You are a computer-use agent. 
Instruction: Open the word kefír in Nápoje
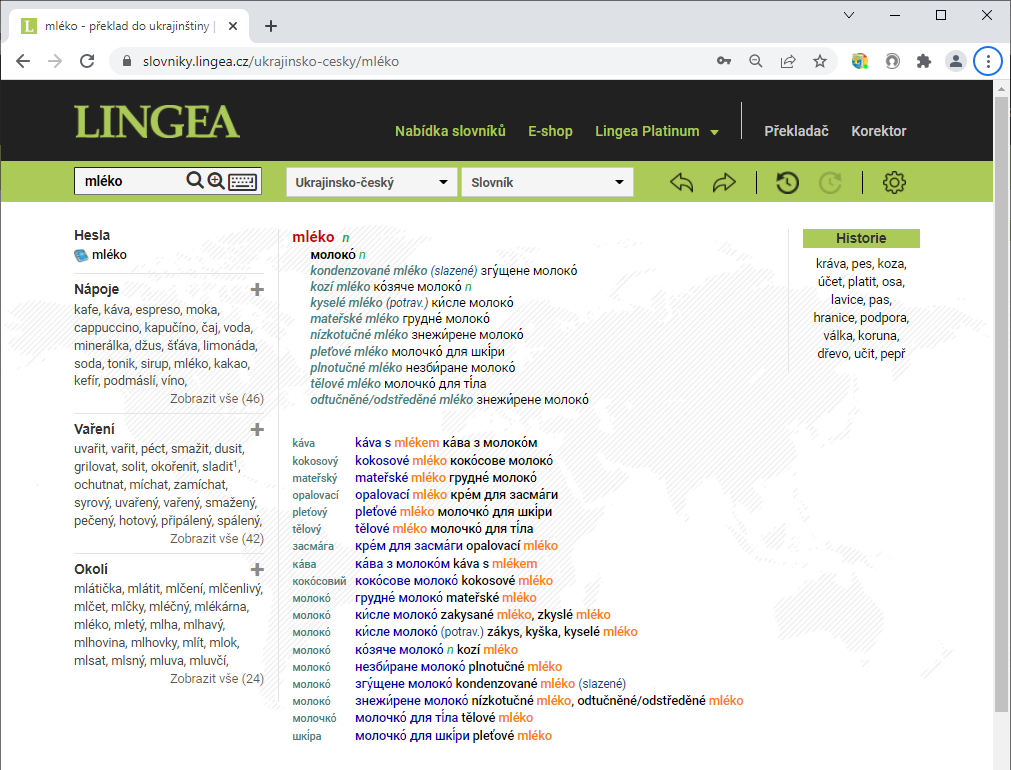tap(86, 380)
